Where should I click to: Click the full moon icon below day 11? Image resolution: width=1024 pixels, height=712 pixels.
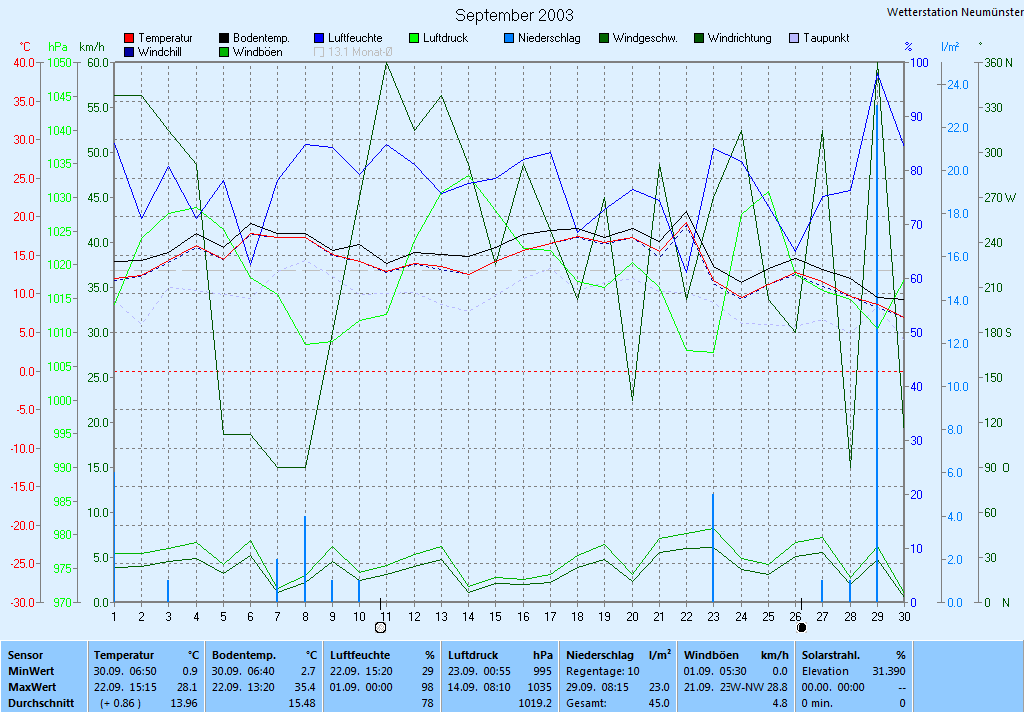pyautogui.click(x=381, y=628)
